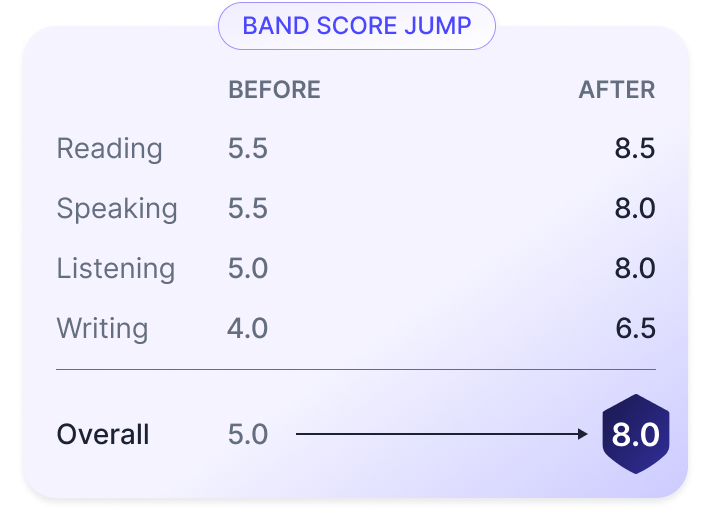Screen dimensions: 712x508
Task: Click the Speaking after score 8.0
Action: click(x=634, y=209)
